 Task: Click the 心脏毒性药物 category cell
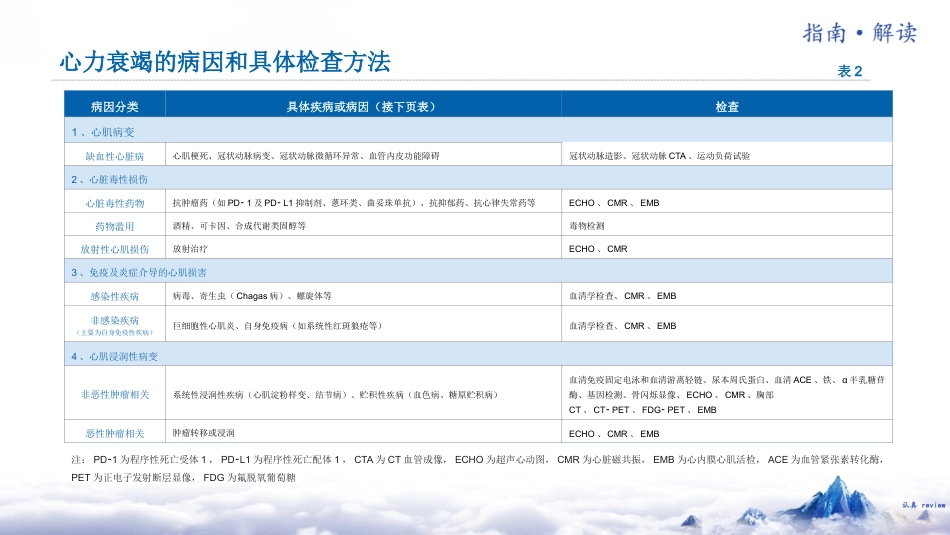click(x=115, y=203)
